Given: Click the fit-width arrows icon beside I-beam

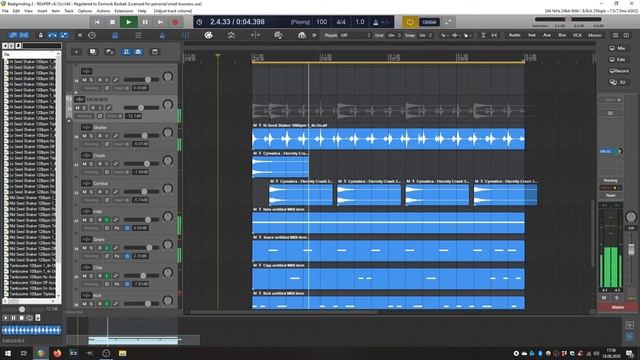Looking at the screenshot, I should coord(494,36).
